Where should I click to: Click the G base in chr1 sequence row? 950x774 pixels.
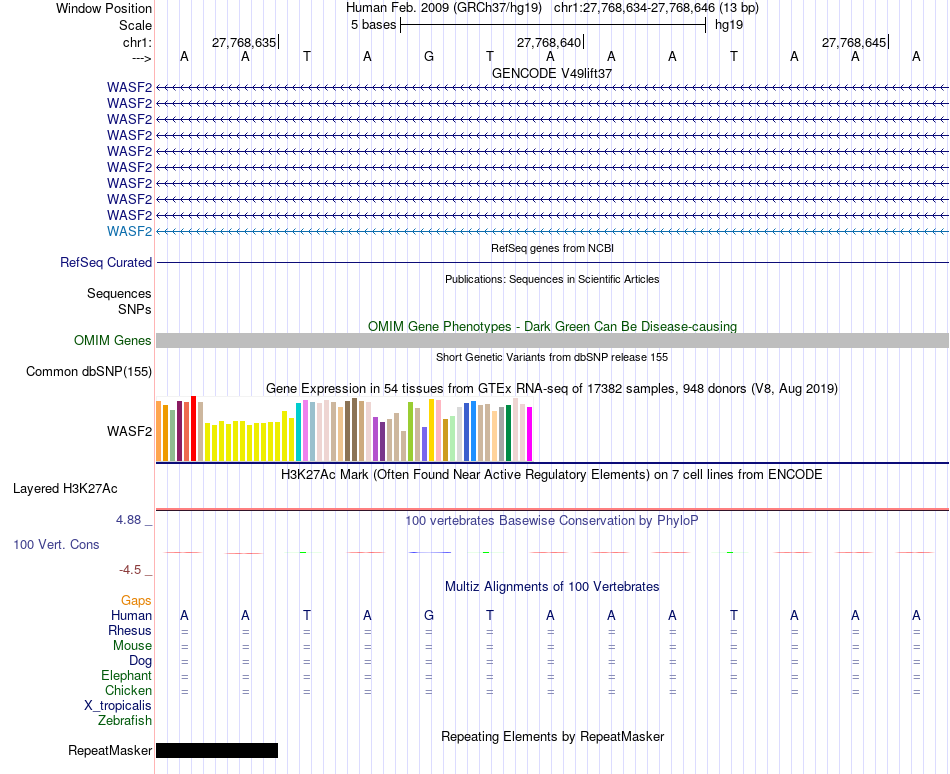pos(429,57)
